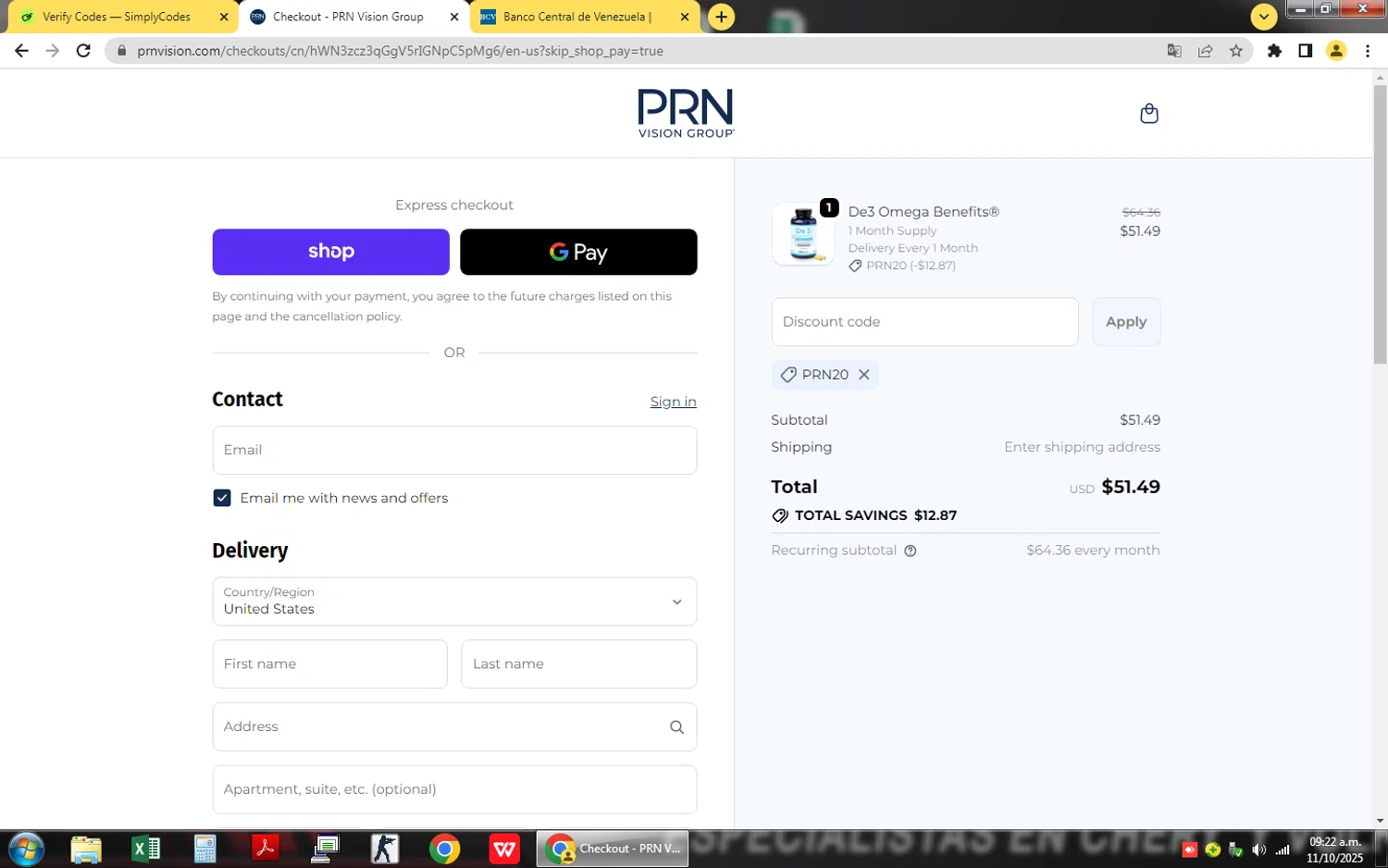Viewport: 1388px width, 868px height.
Task: Pay with Google Pay button
Action: point(578,252)
